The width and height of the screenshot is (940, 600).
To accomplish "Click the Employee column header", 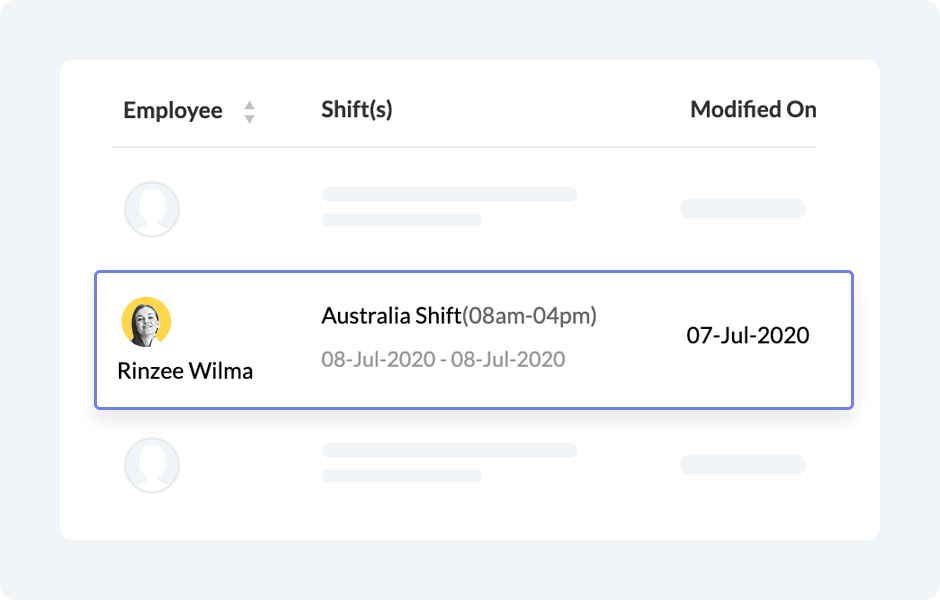I will (x=172, y=111).
